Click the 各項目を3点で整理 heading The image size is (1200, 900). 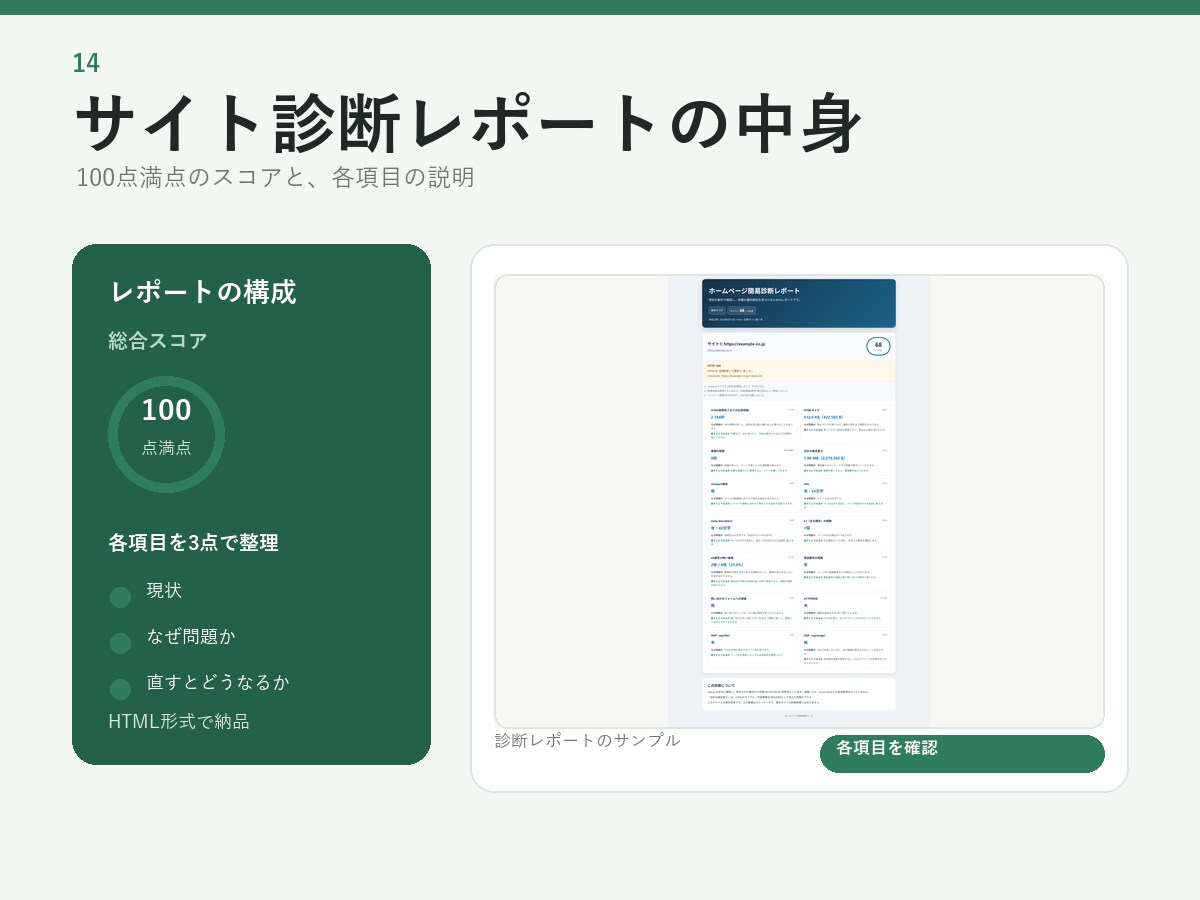(193, 542)
